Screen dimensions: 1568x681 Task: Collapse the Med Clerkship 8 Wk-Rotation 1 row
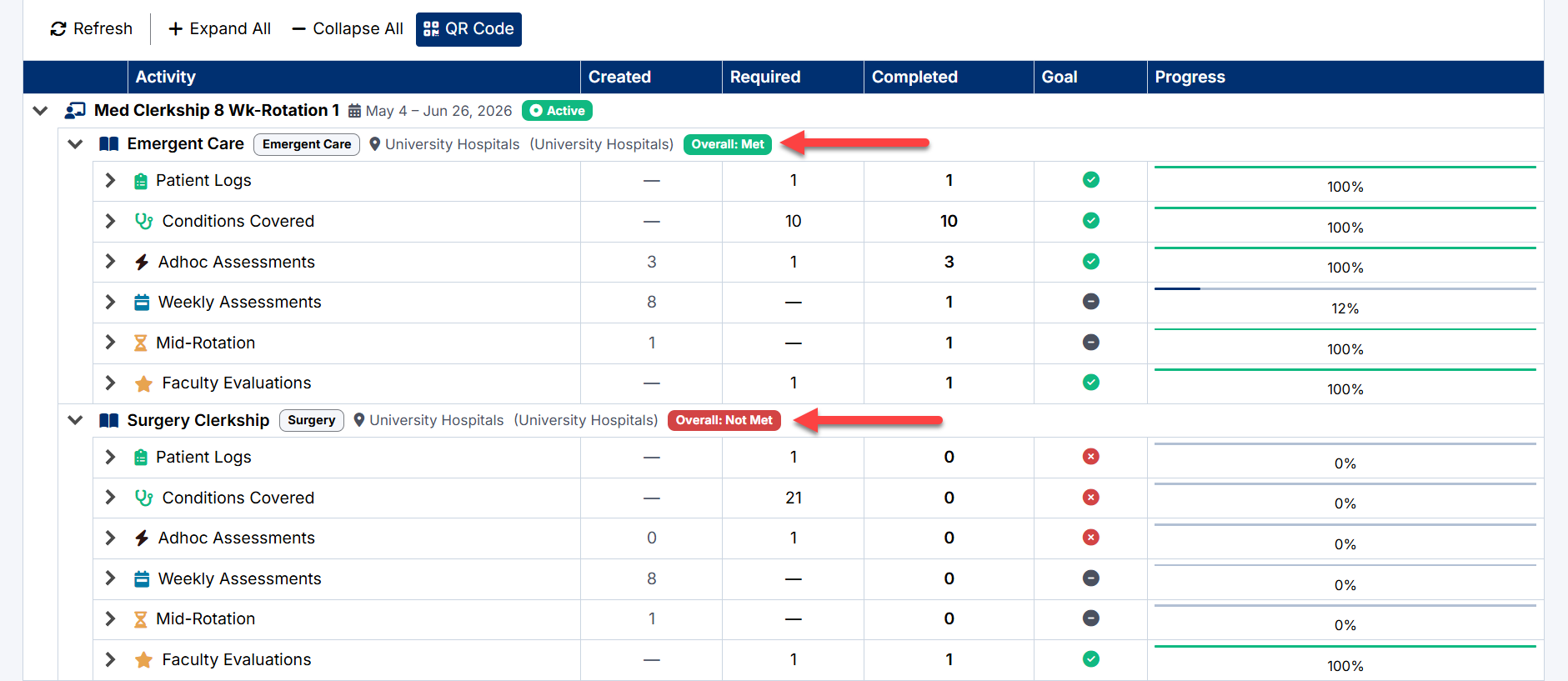pos(40,111)
